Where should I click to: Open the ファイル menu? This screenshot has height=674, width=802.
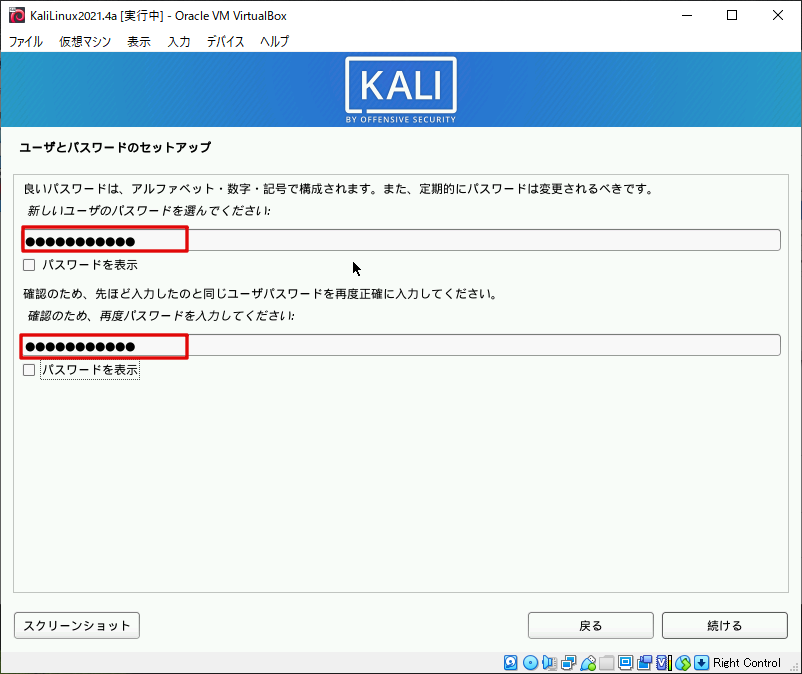pyautogui.click(x=26, y=41)
